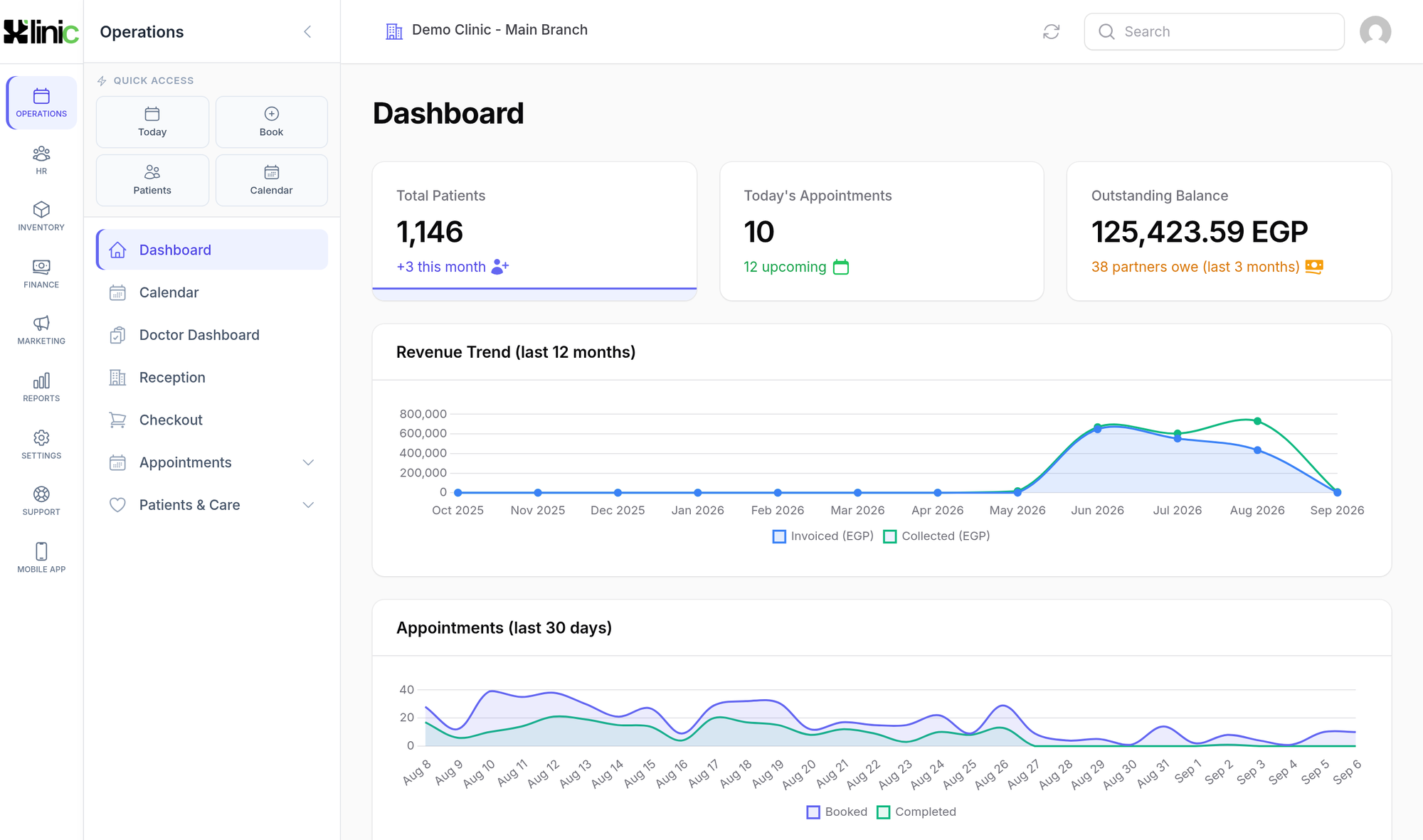Screen dimensions: 1423x840
Task: Toggle the Collected (EGP) legend series
Action: click(x=936, y=536)
